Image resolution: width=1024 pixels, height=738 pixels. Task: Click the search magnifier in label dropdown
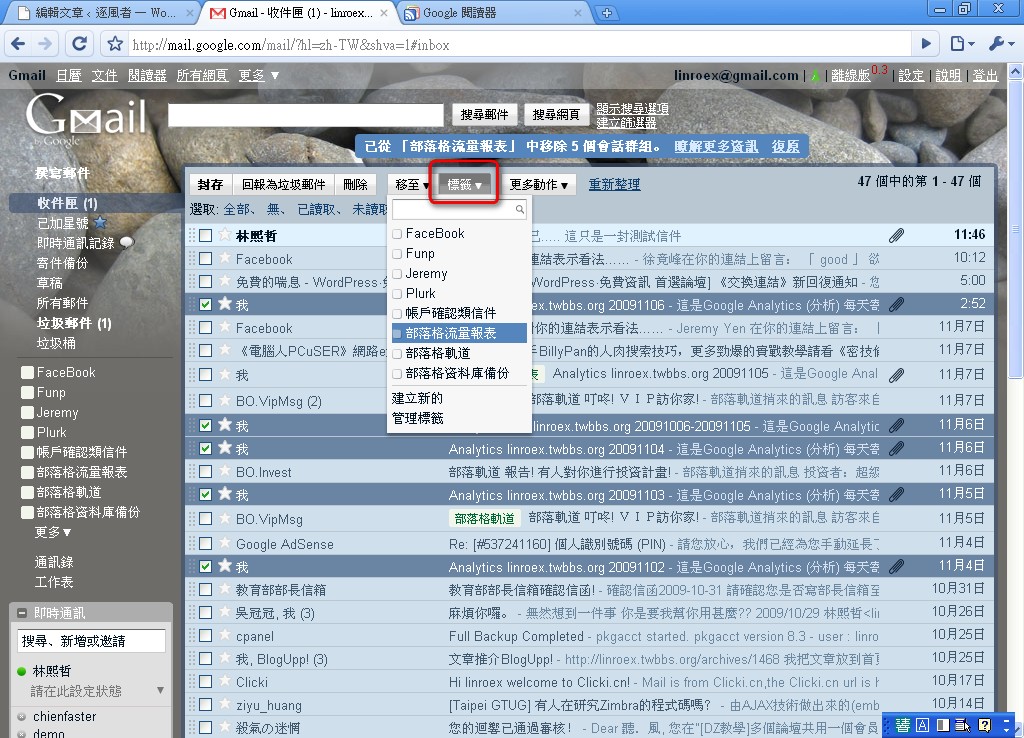pyautogui.click(x=519, y=209)
